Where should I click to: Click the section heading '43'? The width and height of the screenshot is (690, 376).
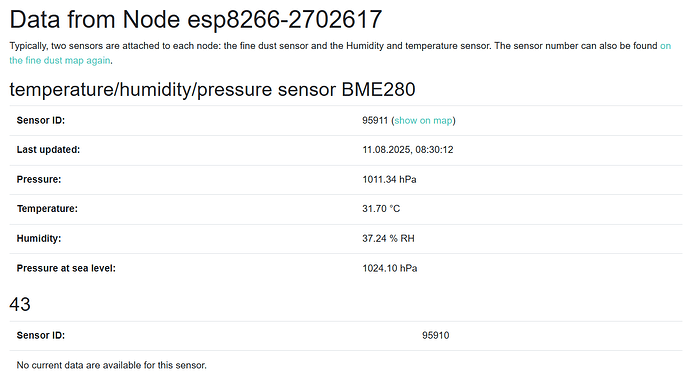coord(20,304)
